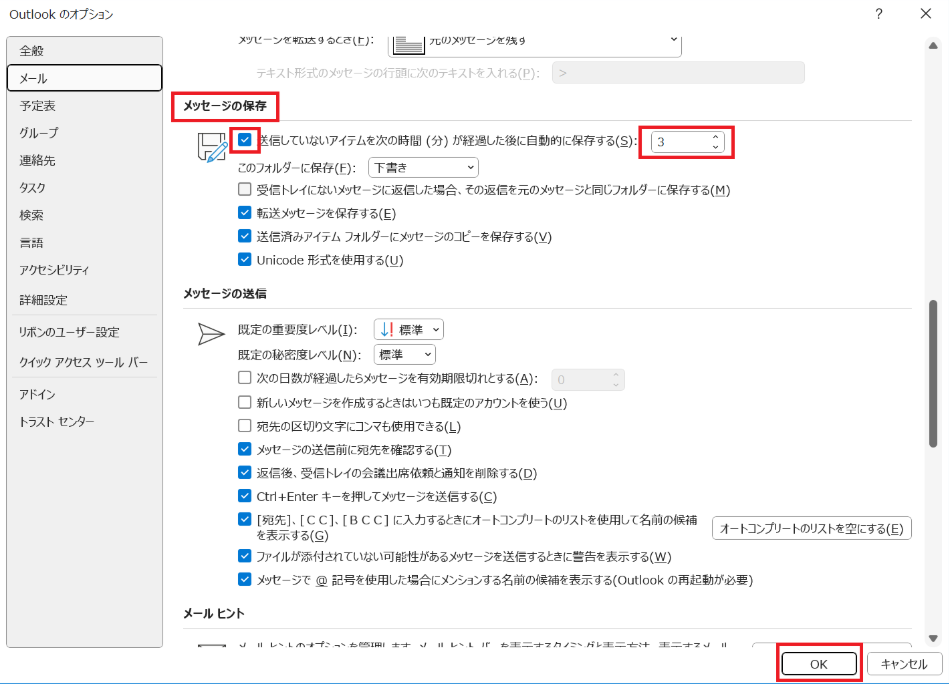Open アクセシビリティ options category
This screenshot has height=684, width=949.
pos(84,270)
